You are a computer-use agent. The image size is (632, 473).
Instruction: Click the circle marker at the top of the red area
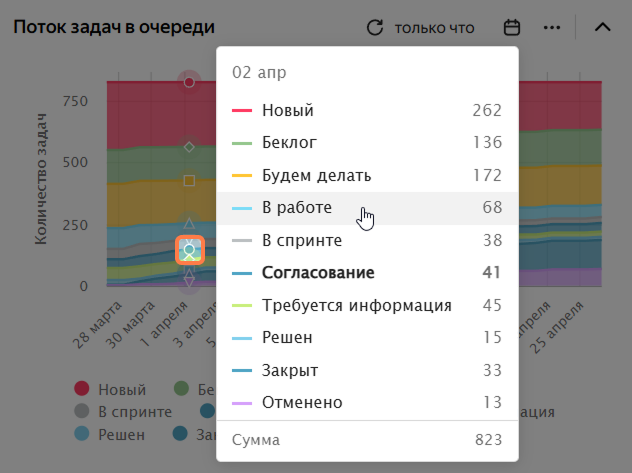189,82
